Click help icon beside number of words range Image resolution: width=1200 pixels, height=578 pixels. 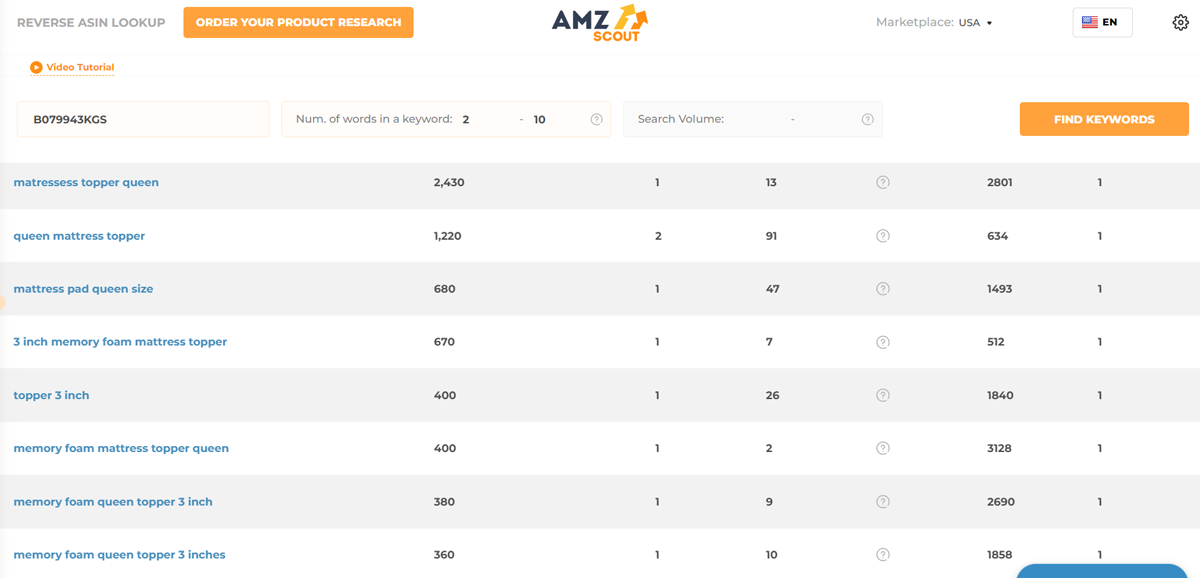point(597,119)
